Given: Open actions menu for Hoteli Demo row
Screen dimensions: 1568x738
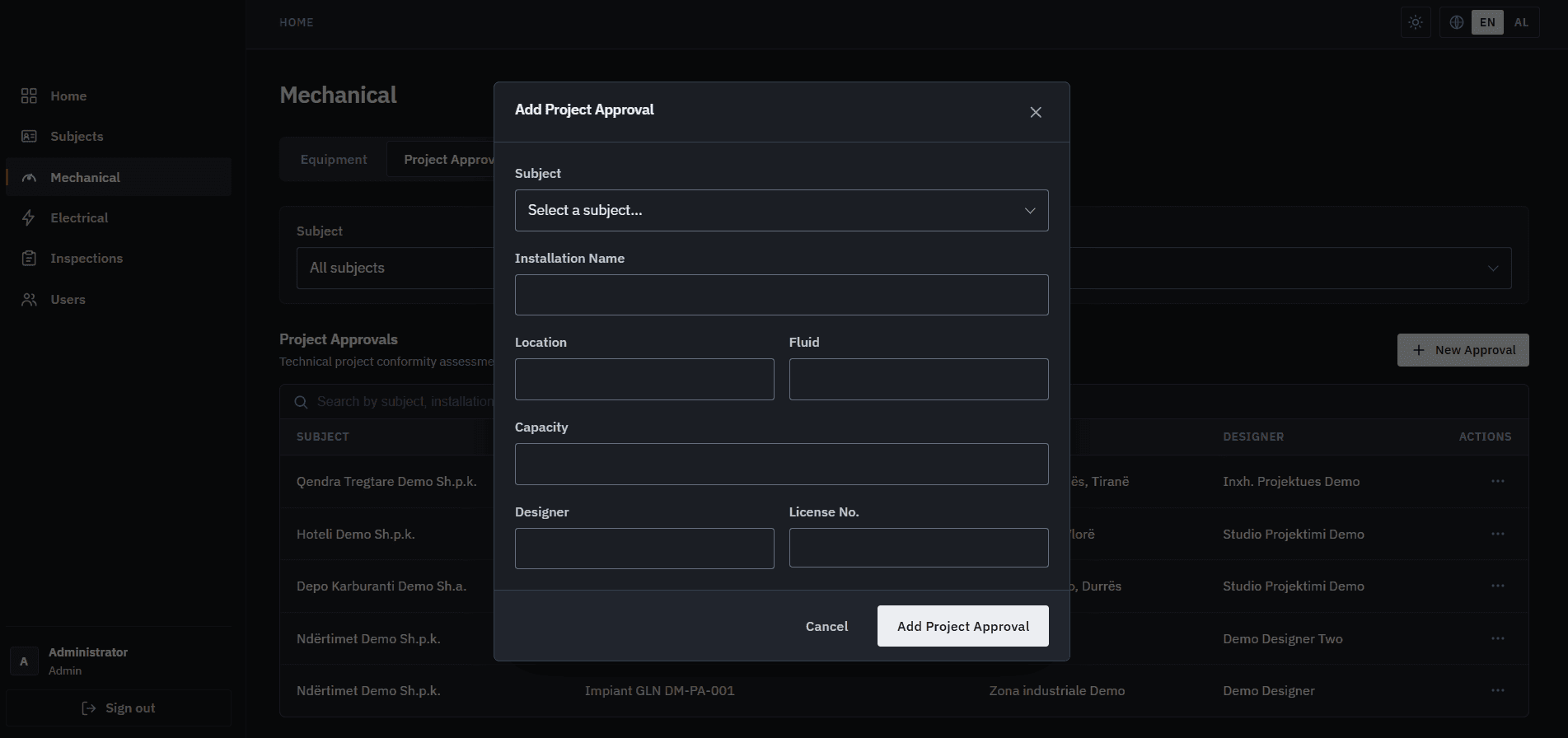Looking at the screenshot, I should coord(1498,534).
